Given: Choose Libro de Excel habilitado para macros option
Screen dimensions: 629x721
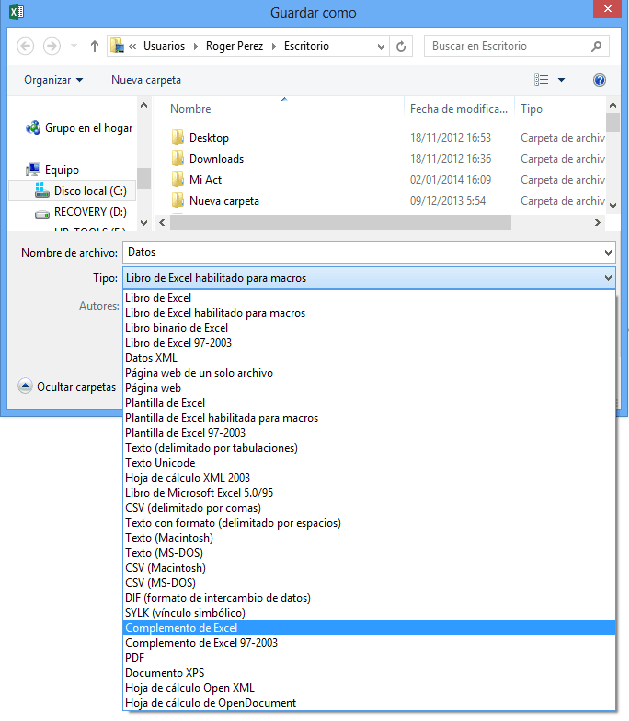Looking at the screenshot, I should tap(369, 313).
